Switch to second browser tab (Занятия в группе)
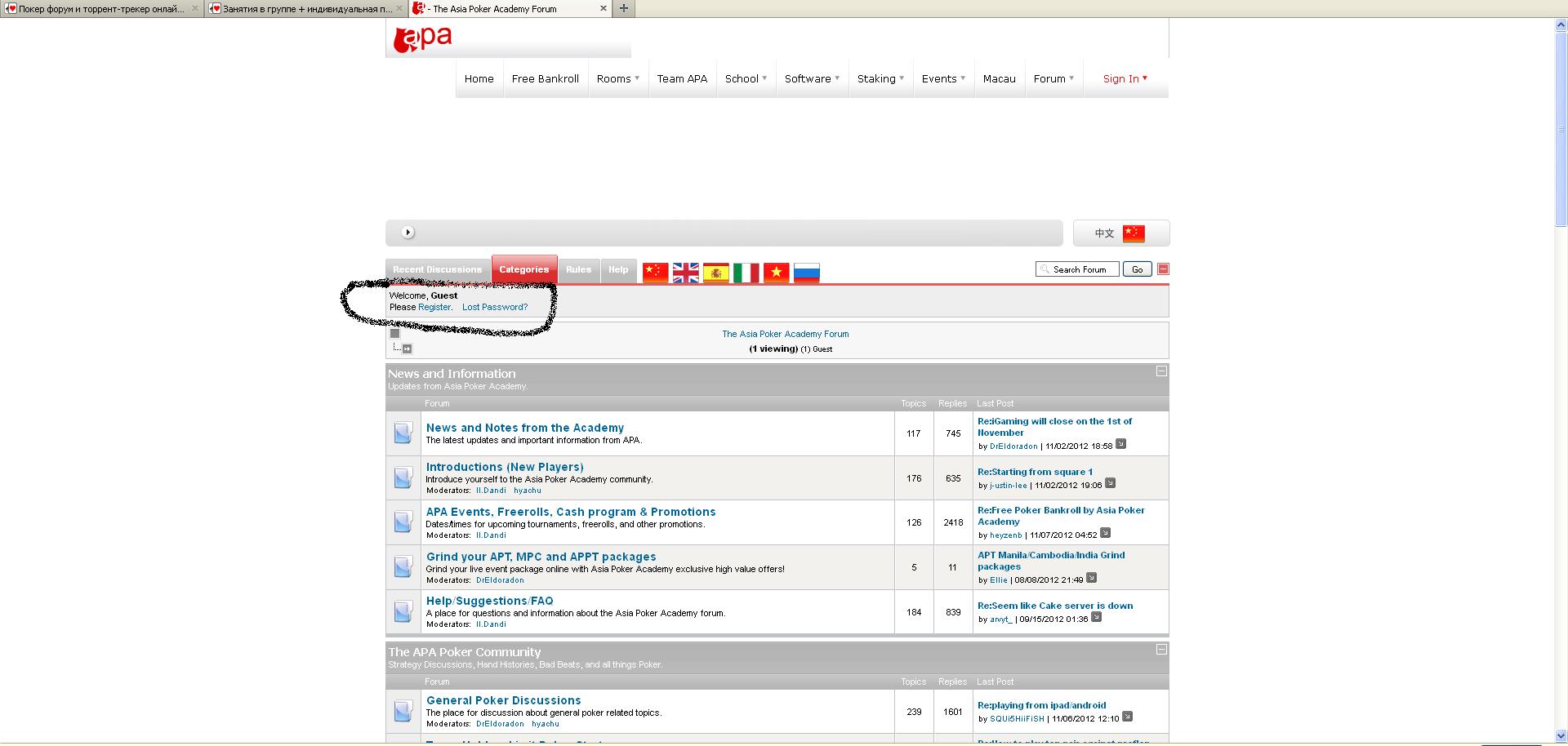Screen dimensions: 1568x746 pos(306,8)
